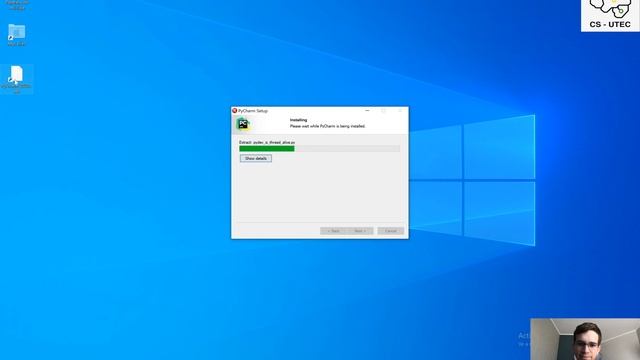
Task: Click the 'PyCharm Setup' window title text
Action: pyautogui.click(x=253, y=111)
